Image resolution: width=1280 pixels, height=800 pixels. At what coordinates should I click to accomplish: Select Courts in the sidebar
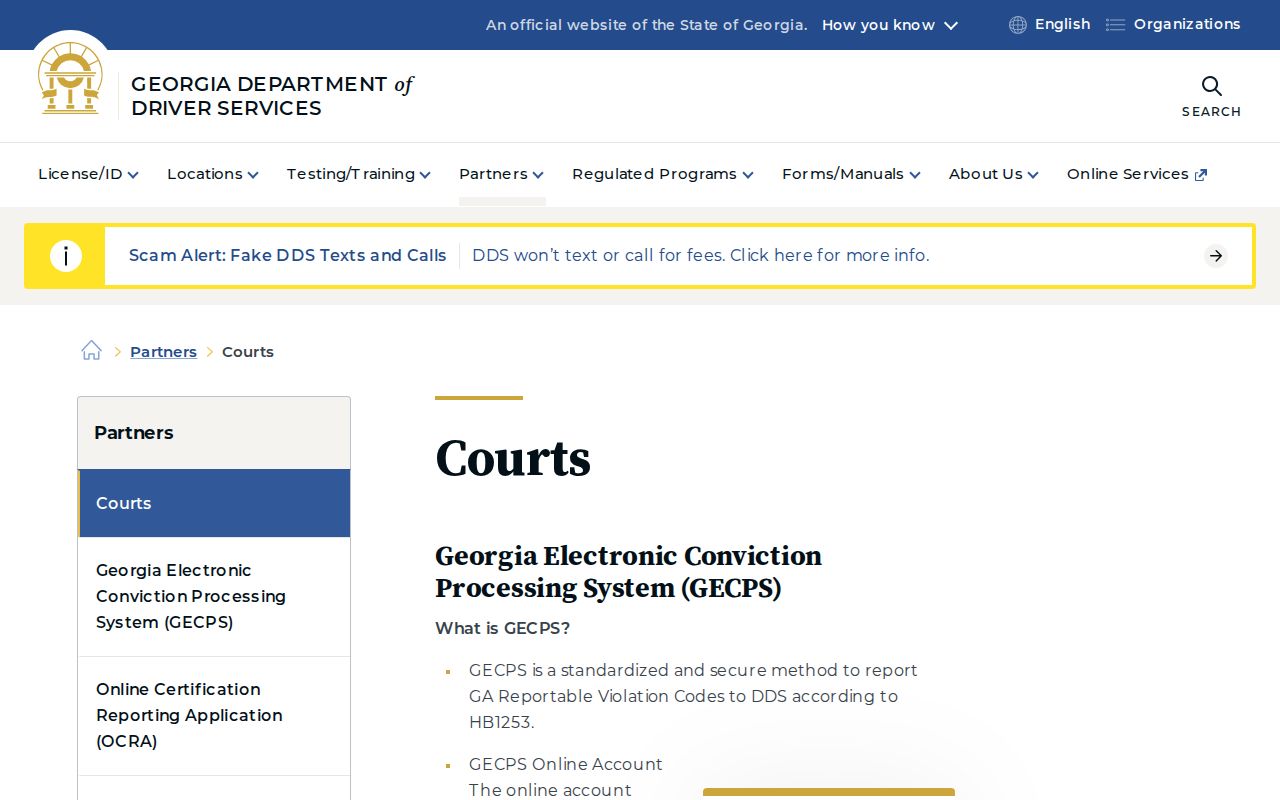coord(214,503)
